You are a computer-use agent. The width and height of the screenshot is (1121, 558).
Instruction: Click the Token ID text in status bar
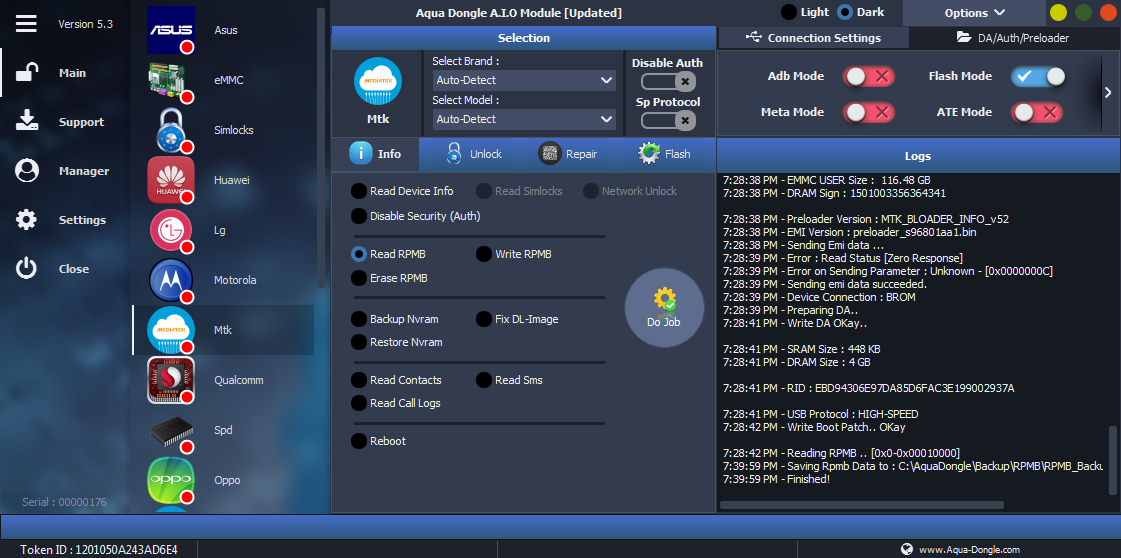99,549
